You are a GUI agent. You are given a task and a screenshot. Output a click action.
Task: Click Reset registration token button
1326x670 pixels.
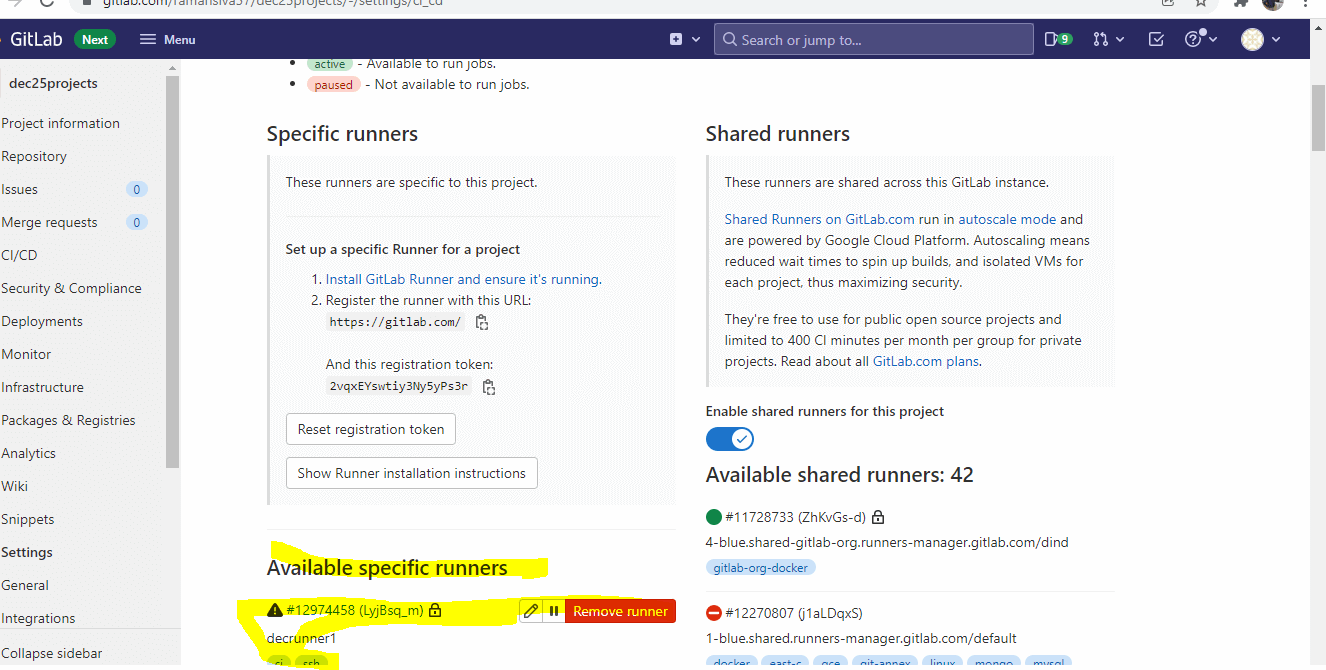pyautogui.click(x=371, y=429)
